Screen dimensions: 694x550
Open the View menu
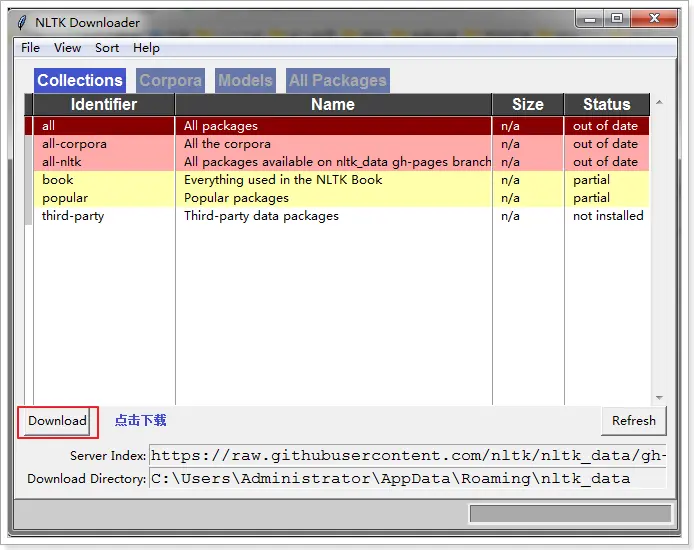pyautogui.click(x=67, y=47)
